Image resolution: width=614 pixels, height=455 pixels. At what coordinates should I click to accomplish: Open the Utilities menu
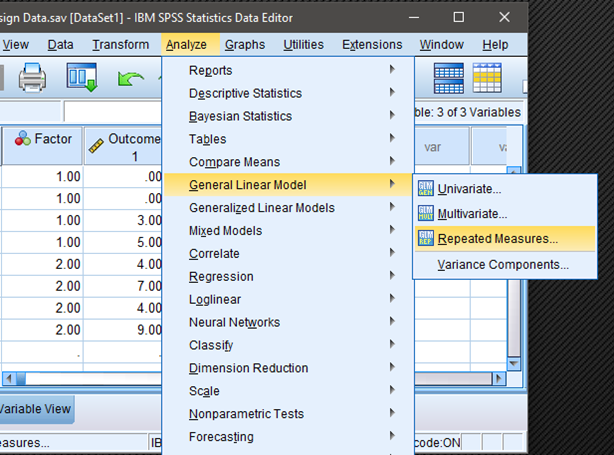coord(303,45)
